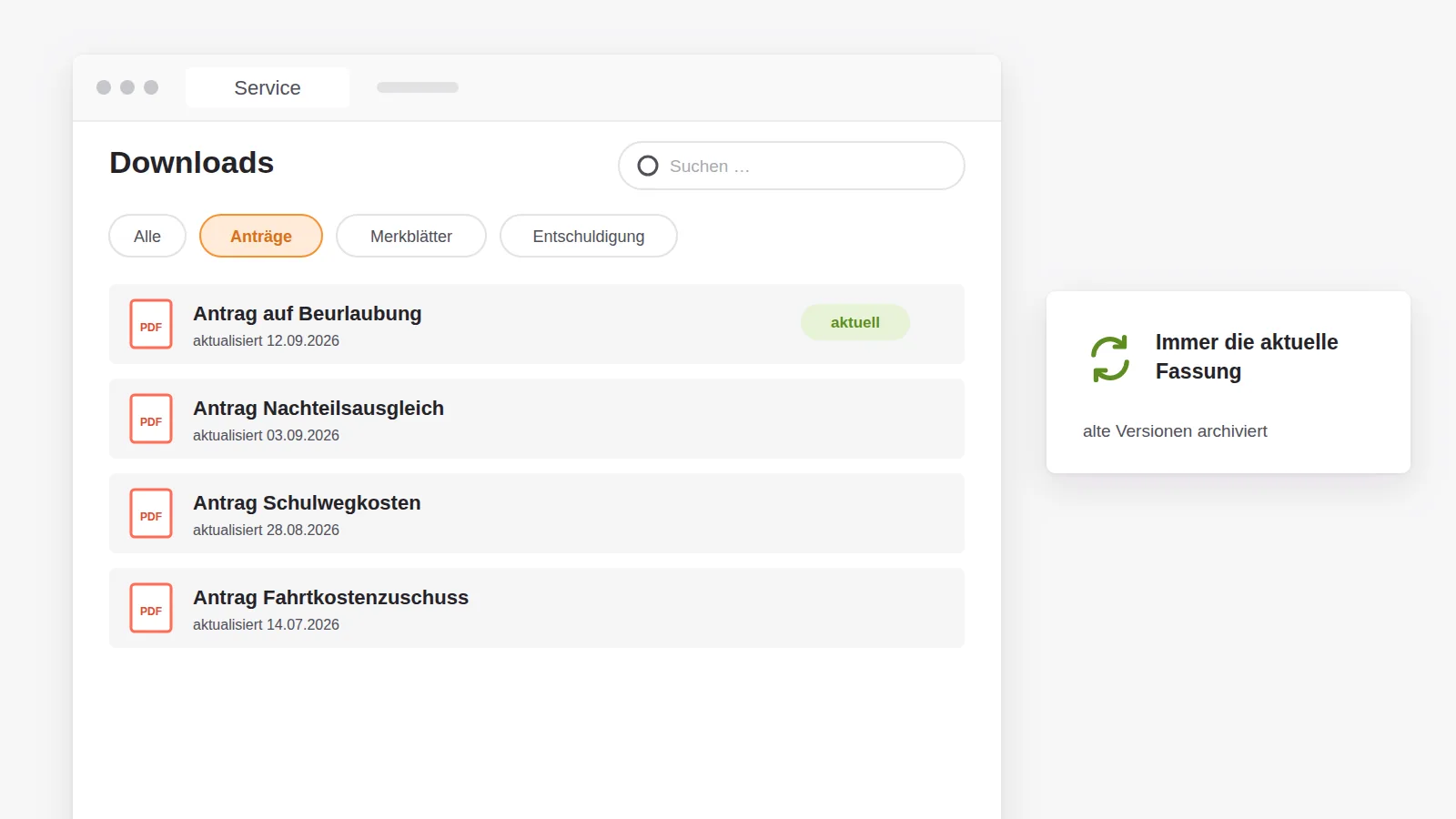1456x819 pixels.
Task: Click the date aktualisiert 14.07.2026
Action: pos(266,624)
